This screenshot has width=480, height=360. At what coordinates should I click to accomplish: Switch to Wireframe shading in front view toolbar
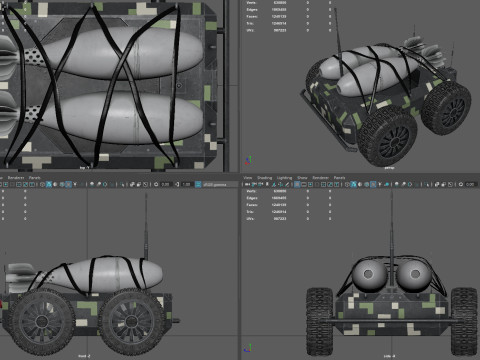(42, 184)
